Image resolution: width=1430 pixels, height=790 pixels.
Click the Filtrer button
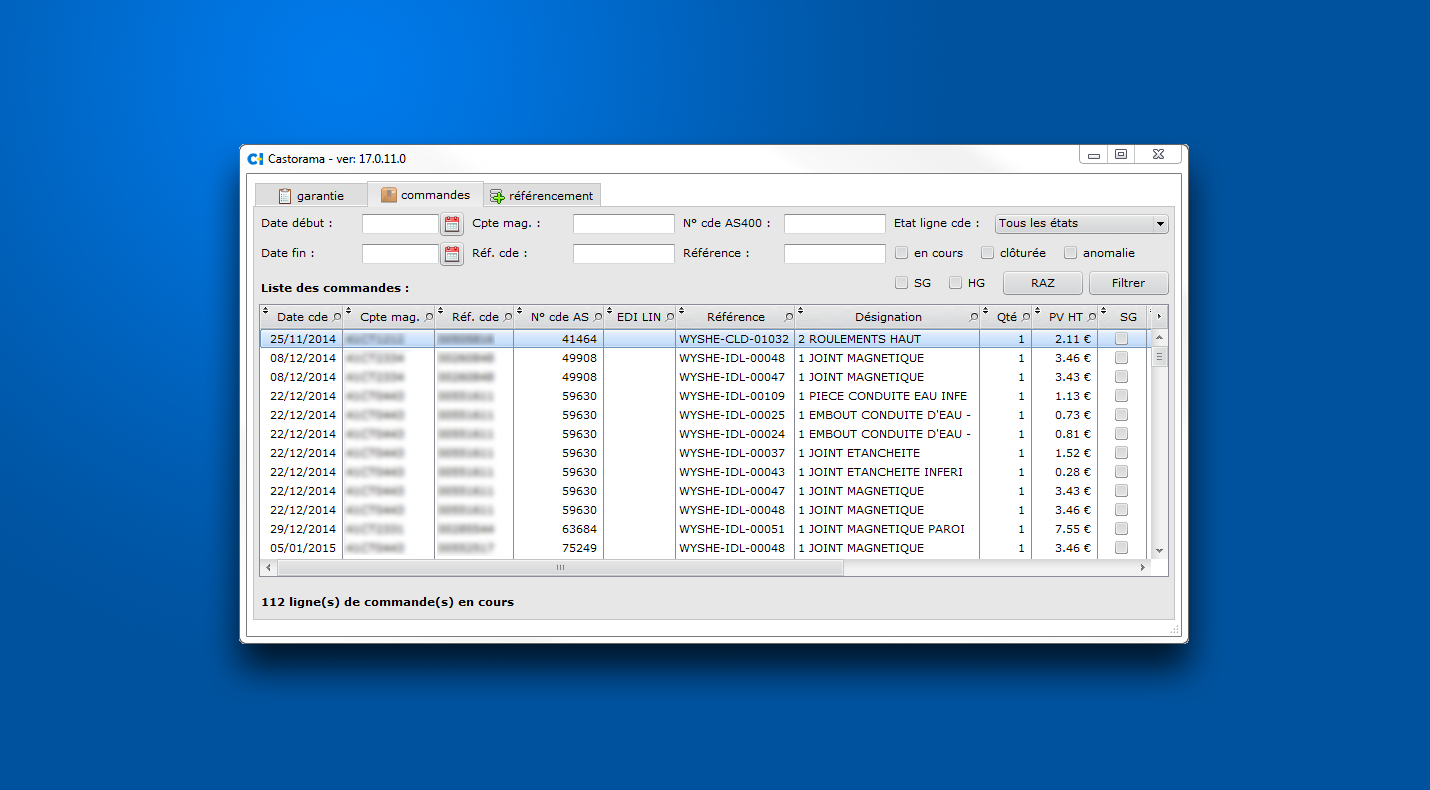coord(1128,283)
